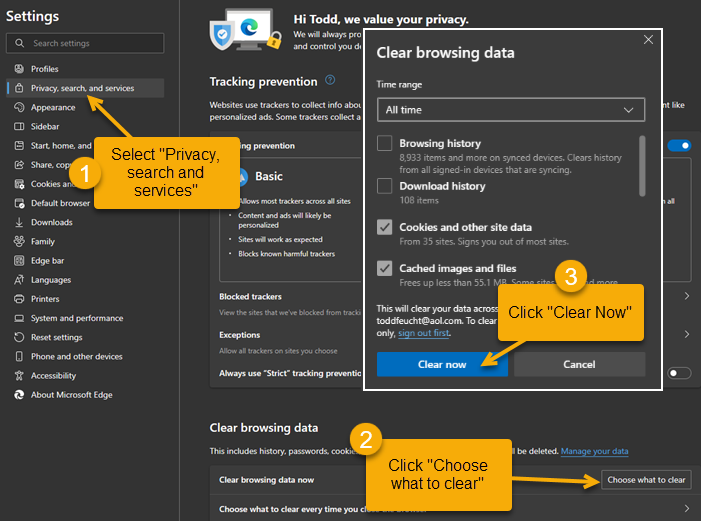Click the Profiles sidebar icon

(x=19, y=69)
